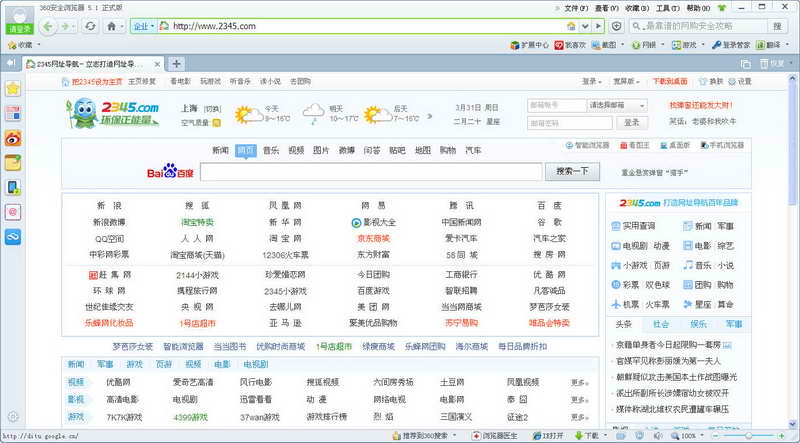The width and height of the screenshot is (800, 443).
Task: Open the 优酷网 video link
Action: coord(118,382)
